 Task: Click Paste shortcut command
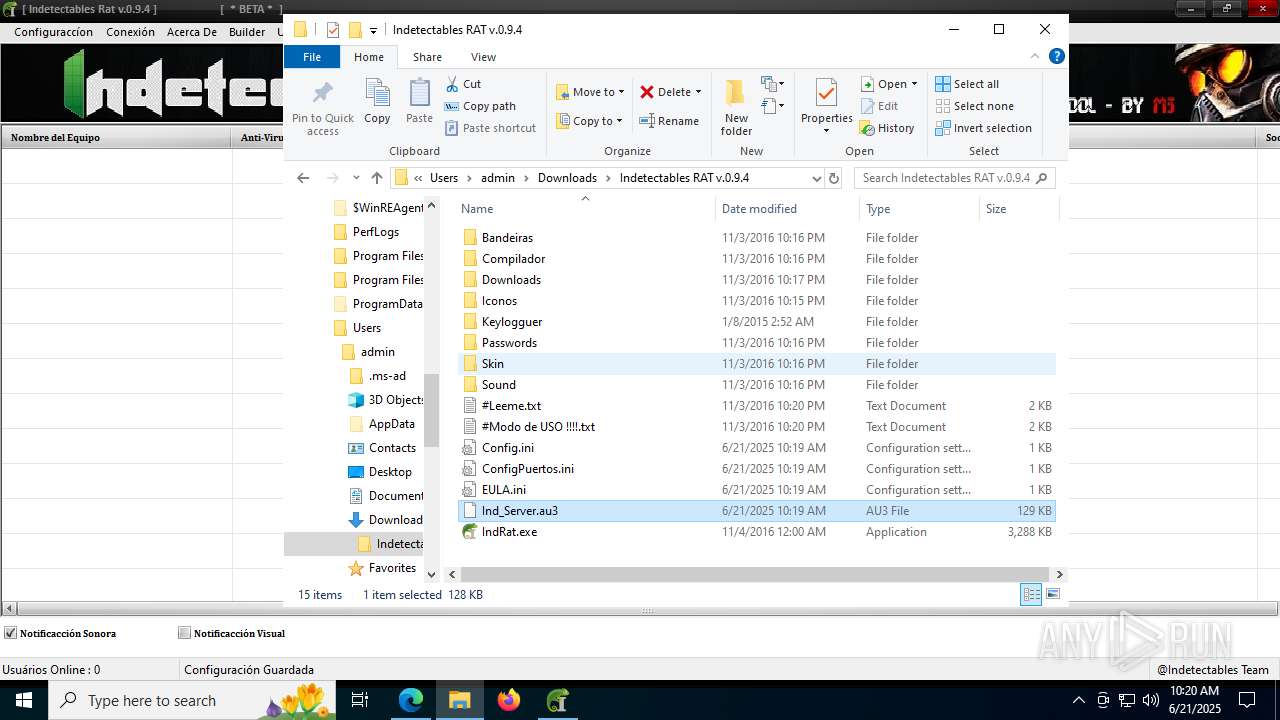click(490, 128)
